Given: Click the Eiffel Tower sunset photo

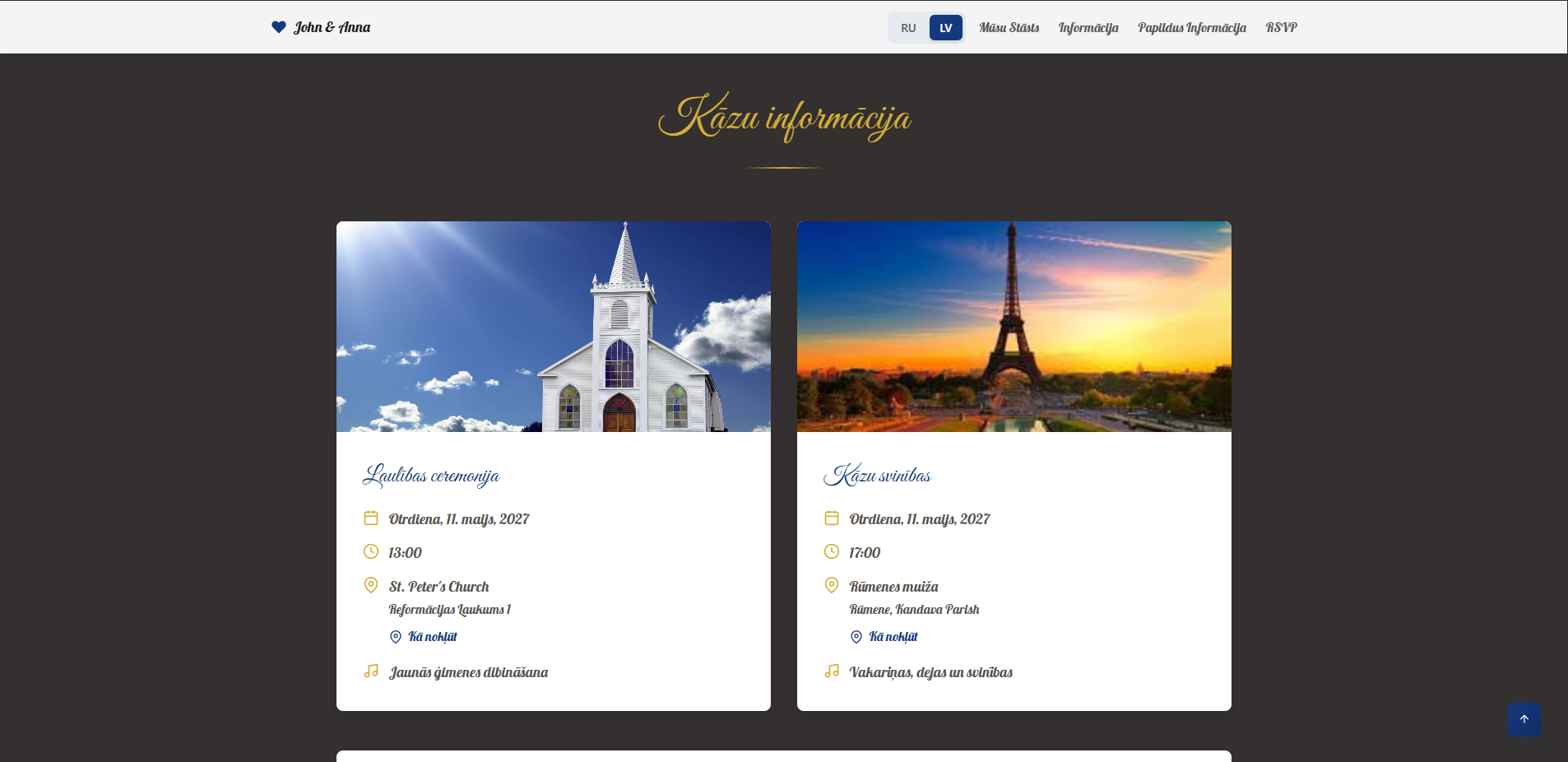Looking at the screenshot, I should click(1014, 327).
